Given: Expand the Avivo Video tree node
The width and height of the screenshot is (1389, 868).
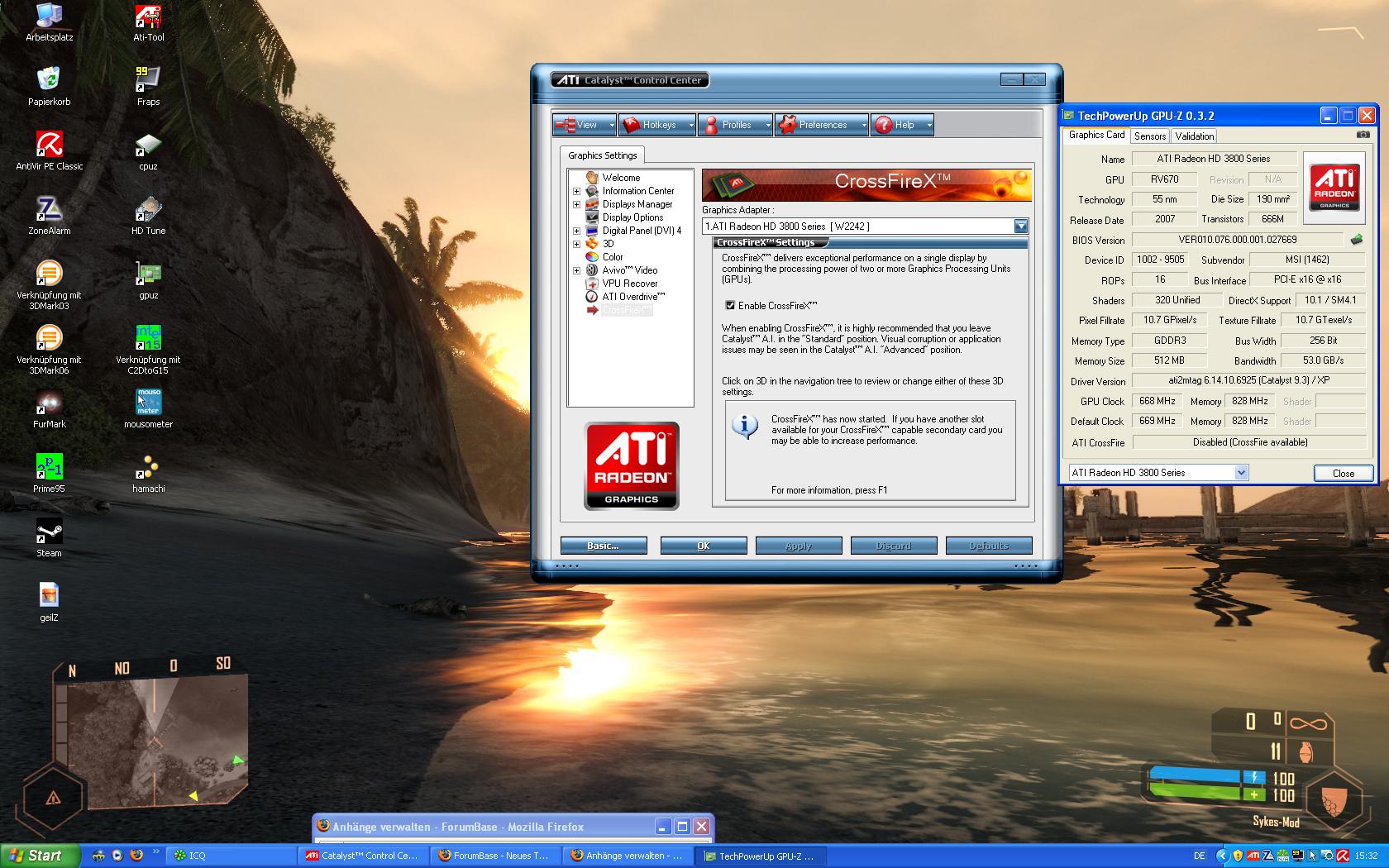Looking at the screenshot, I should click(x=576, y=270).
